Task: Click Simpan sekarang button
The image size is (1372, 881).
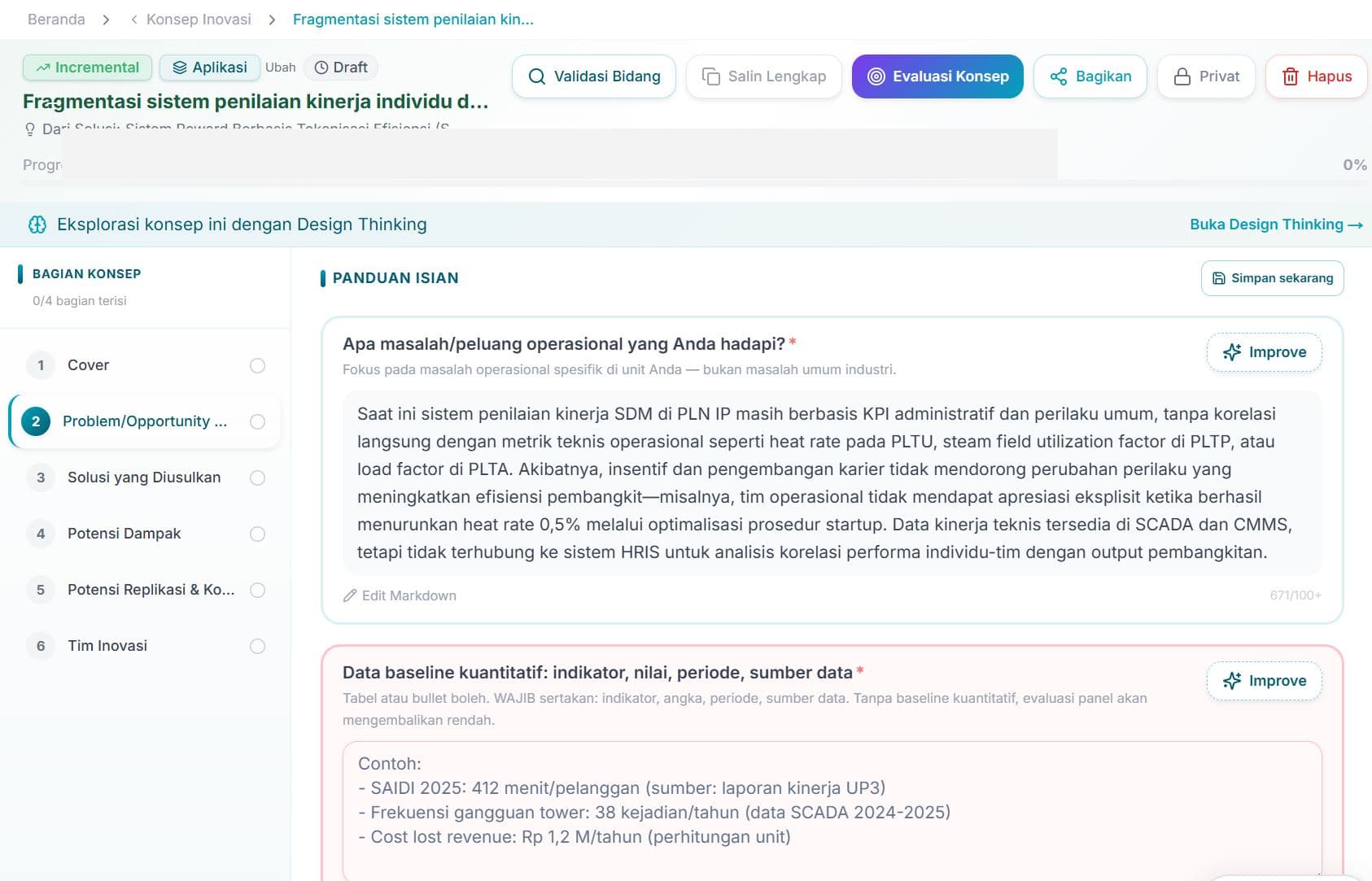Action: (1273, 278)
